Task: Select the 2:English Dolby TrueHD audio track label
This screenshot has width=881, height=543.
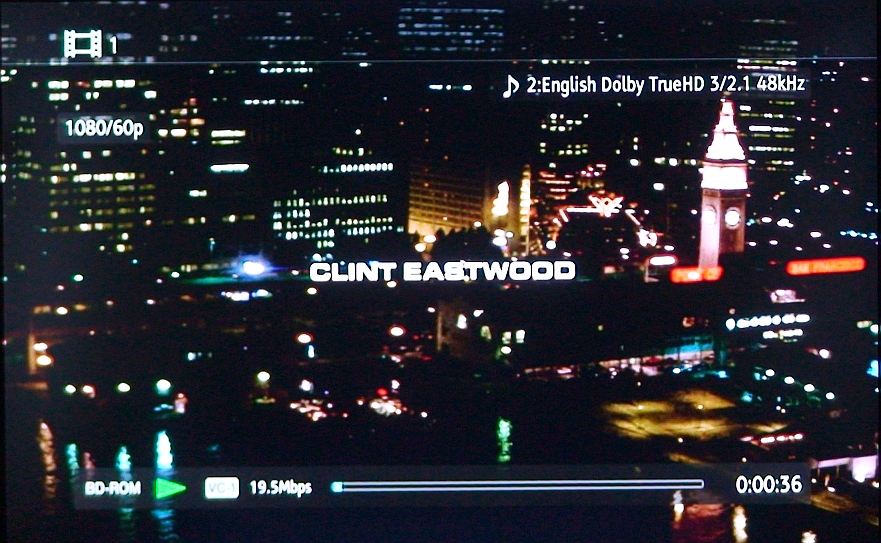Action: (x=666, y=84)
